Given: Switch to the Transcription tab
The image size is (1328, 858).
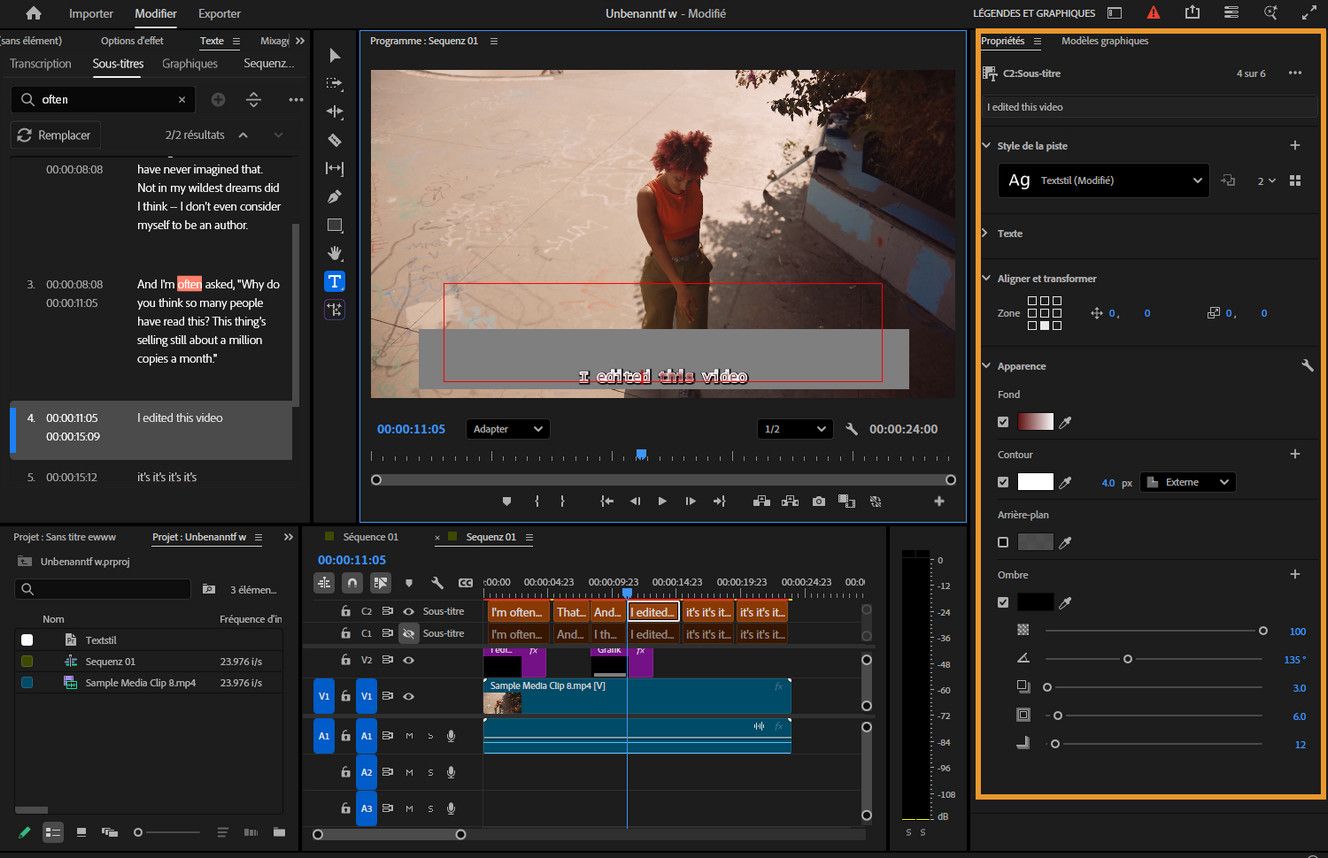Looking at the screenshot, I should coord(40,63).
